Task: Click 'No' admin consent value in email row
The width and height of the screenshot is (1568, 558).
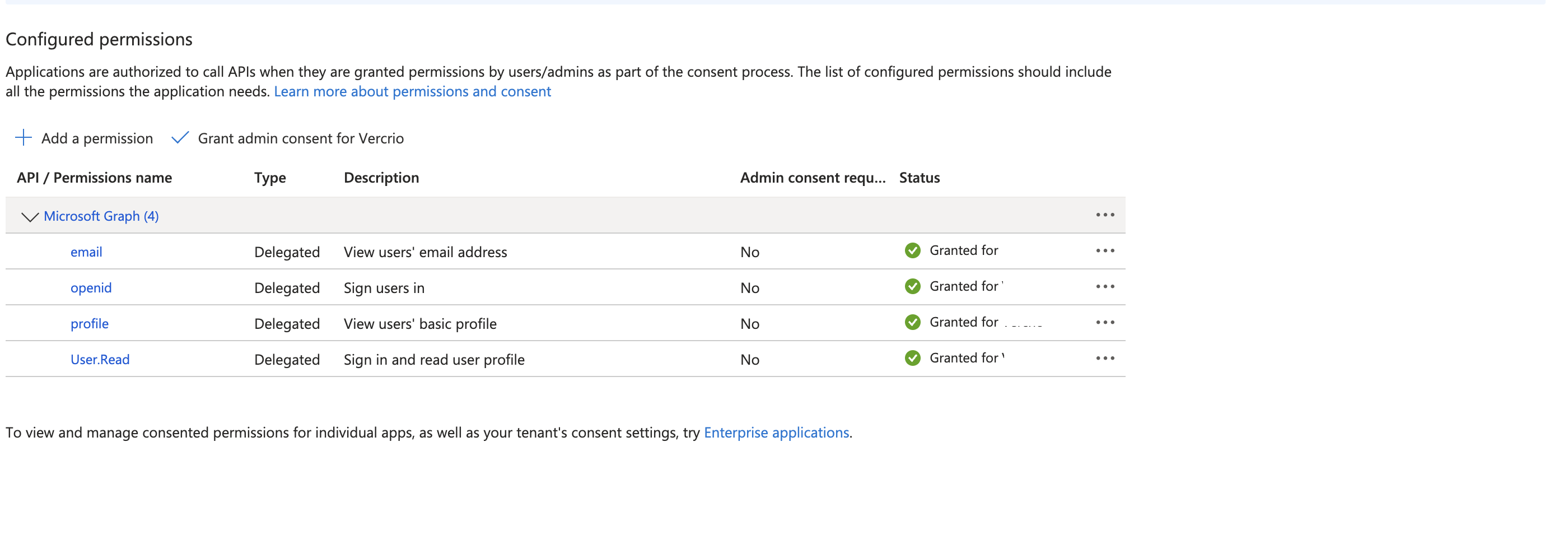Action: pos(750,252)
